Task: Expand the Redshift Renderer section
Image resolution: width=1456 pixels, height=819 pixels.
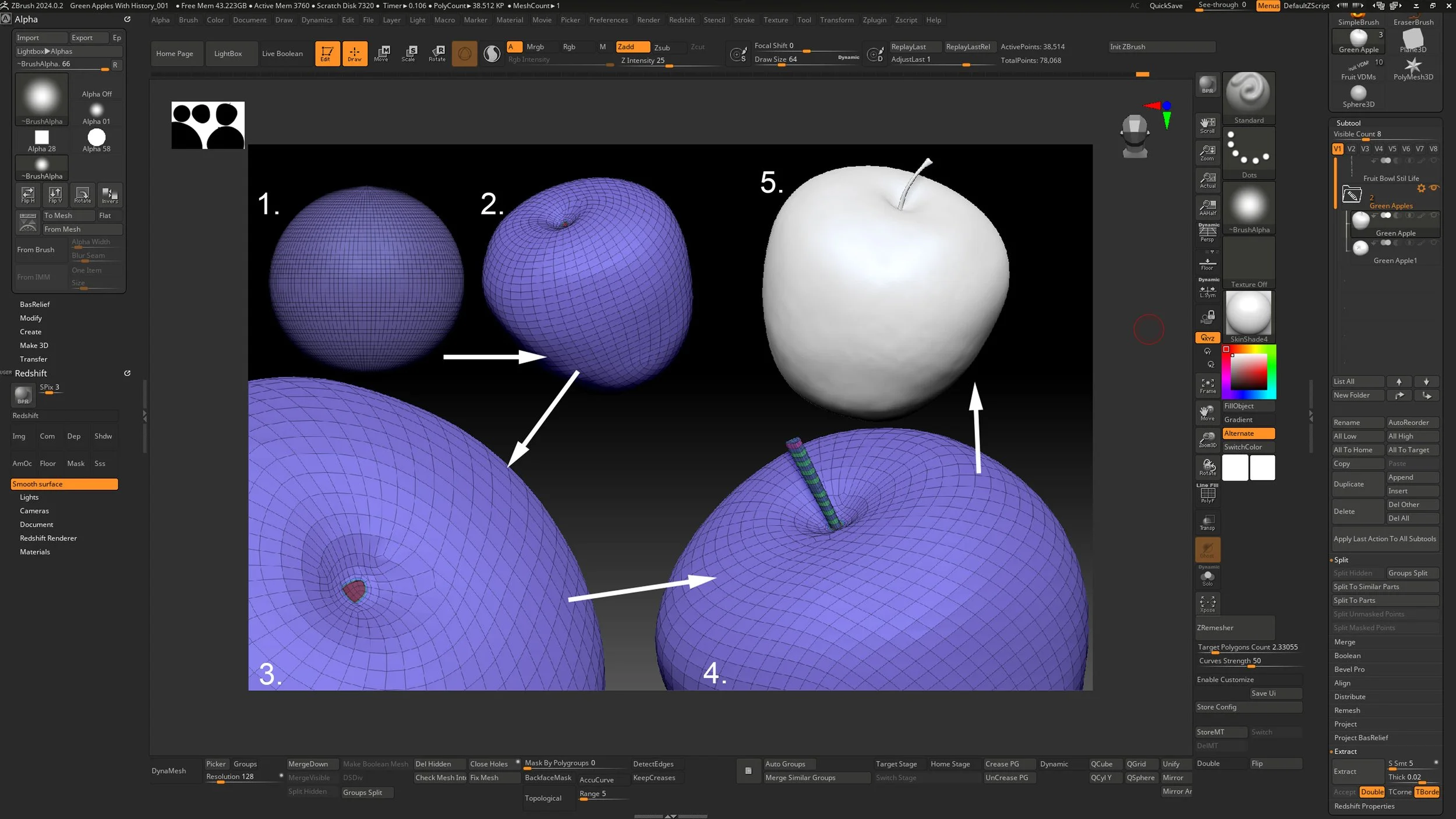Action: [48, 538]
